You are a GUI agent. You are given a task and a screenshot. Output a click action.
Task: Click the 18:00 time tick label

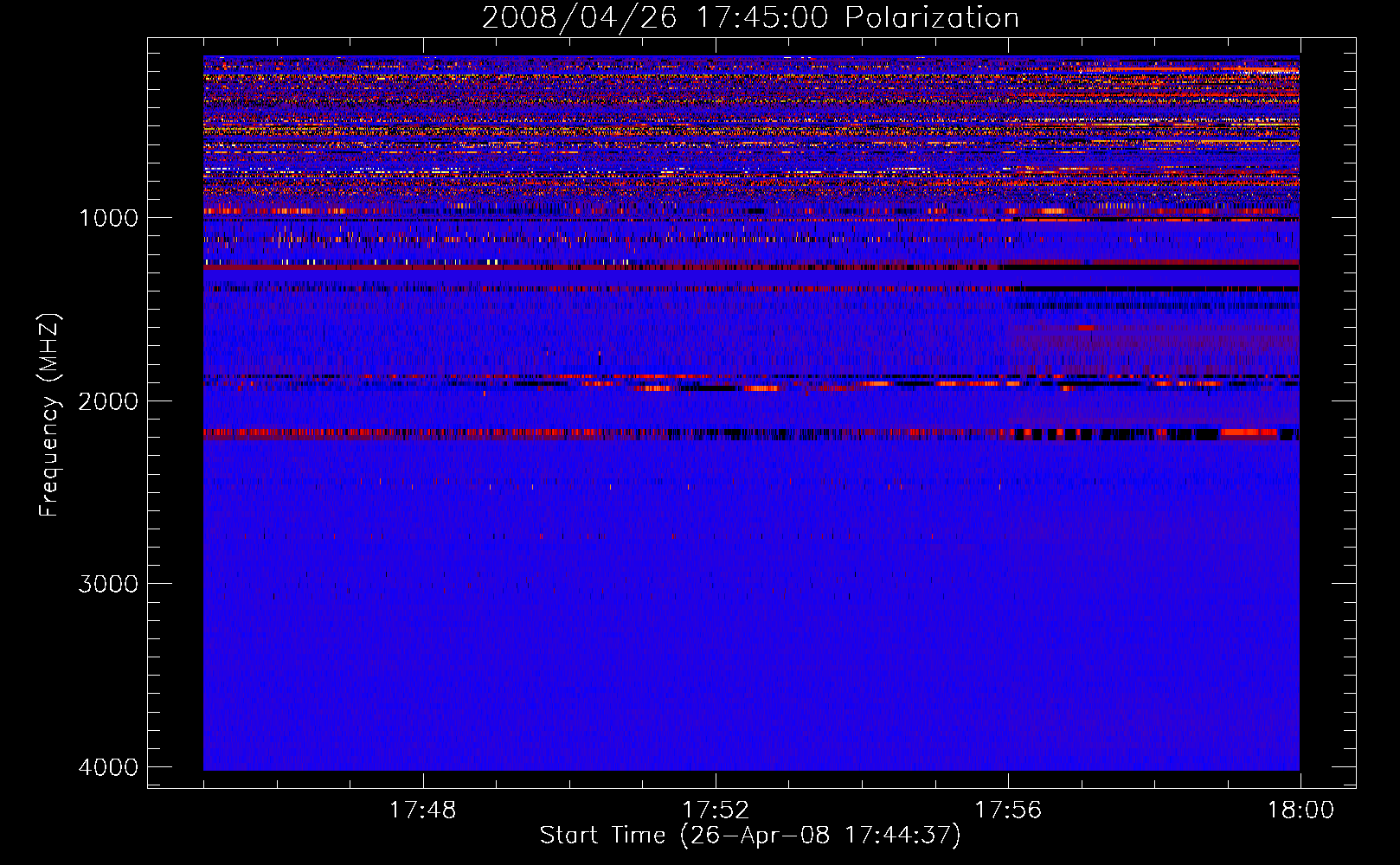1300,811
